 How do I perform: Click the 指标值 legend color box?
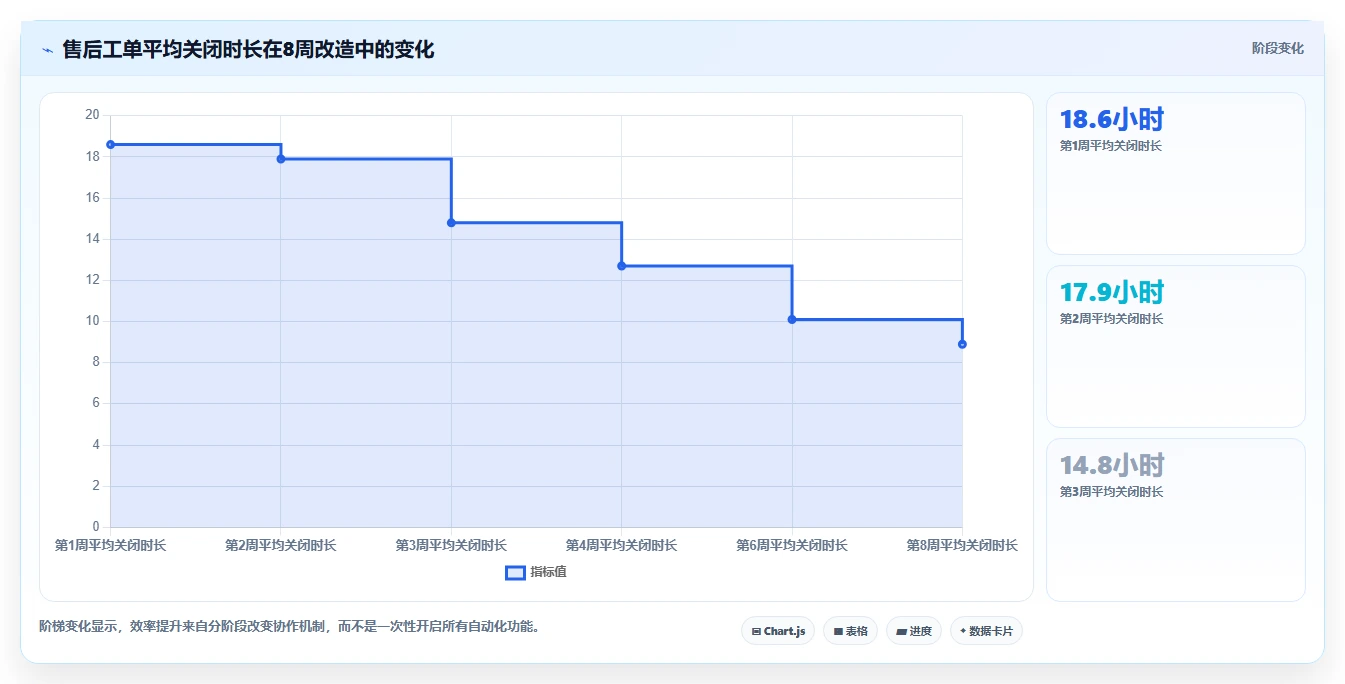pos(515,572)
